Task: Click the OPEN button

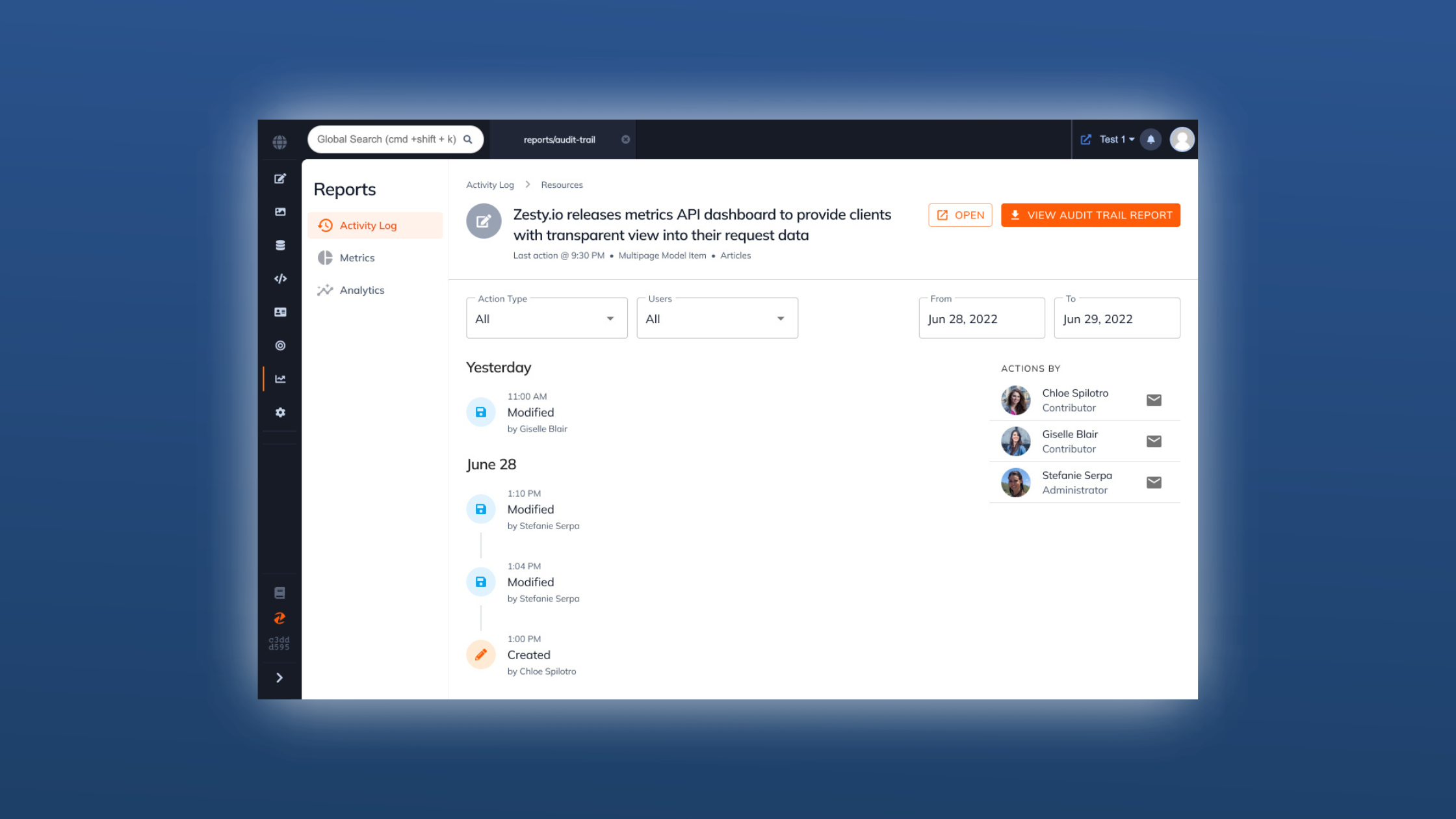Action: (960, 215)
